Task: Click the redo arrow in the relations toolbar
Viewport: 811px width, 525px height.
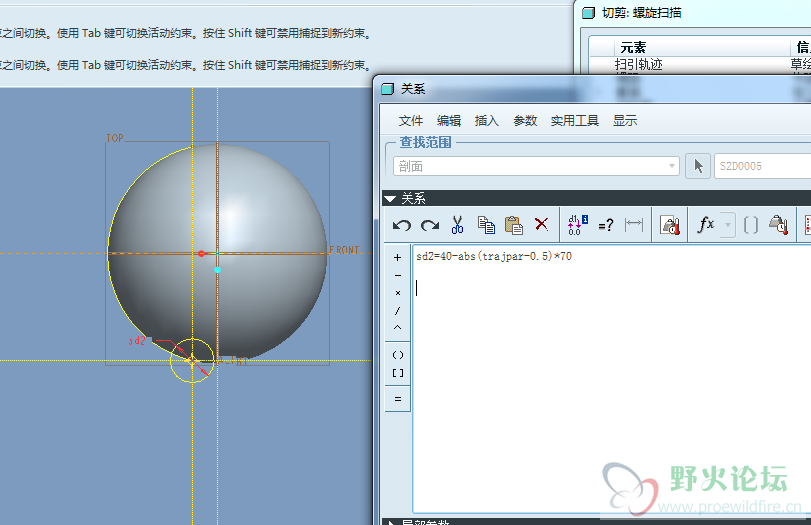Action: 430,225
